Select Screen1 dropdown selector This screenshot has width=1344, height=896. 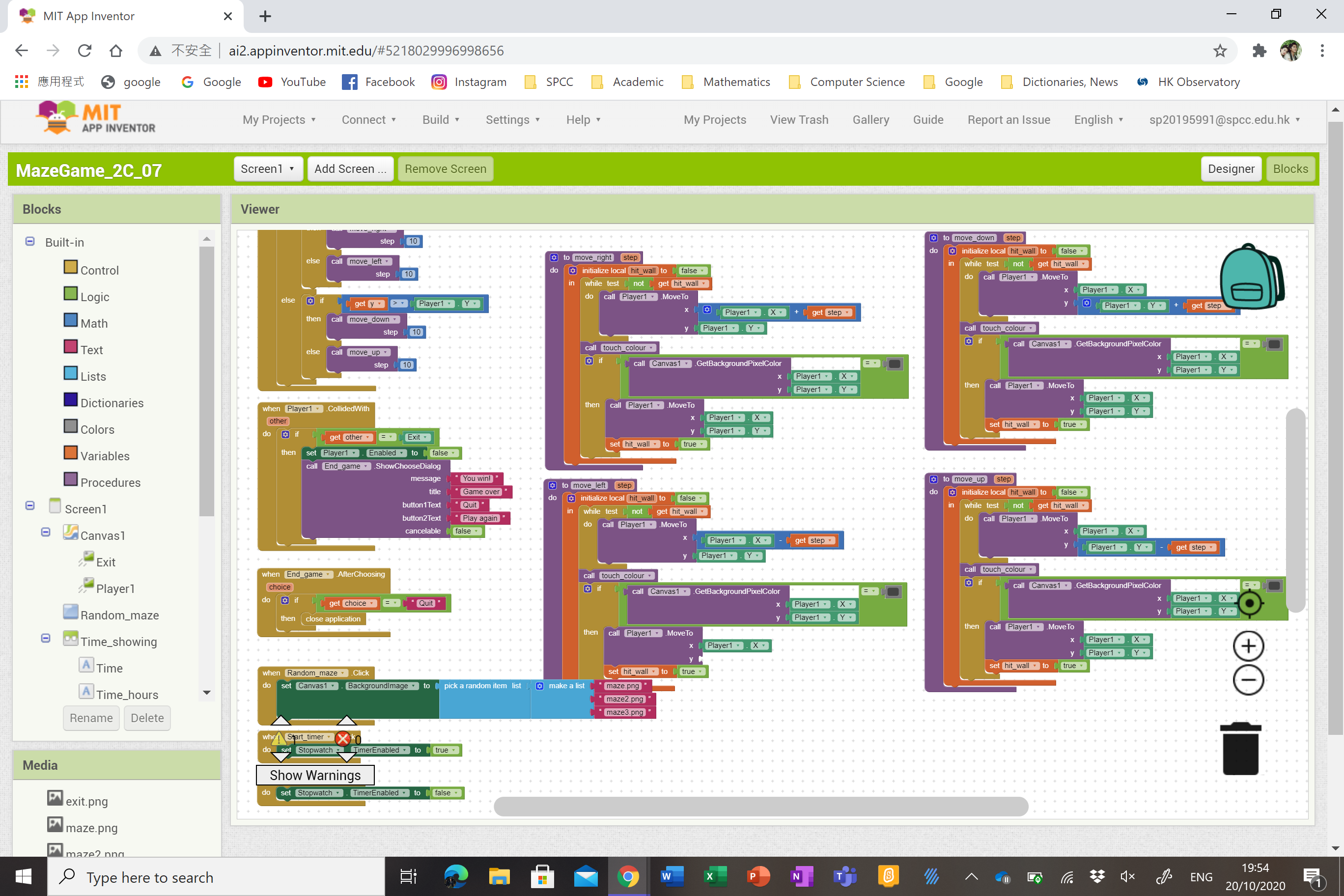(x=267, y=168)
